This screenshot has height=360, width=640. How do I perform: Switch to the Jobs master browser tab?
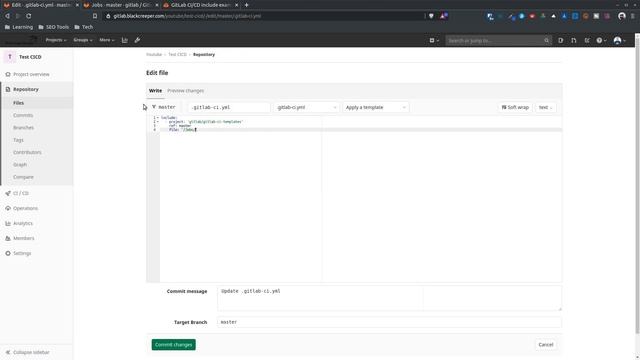tap(120, 5)
